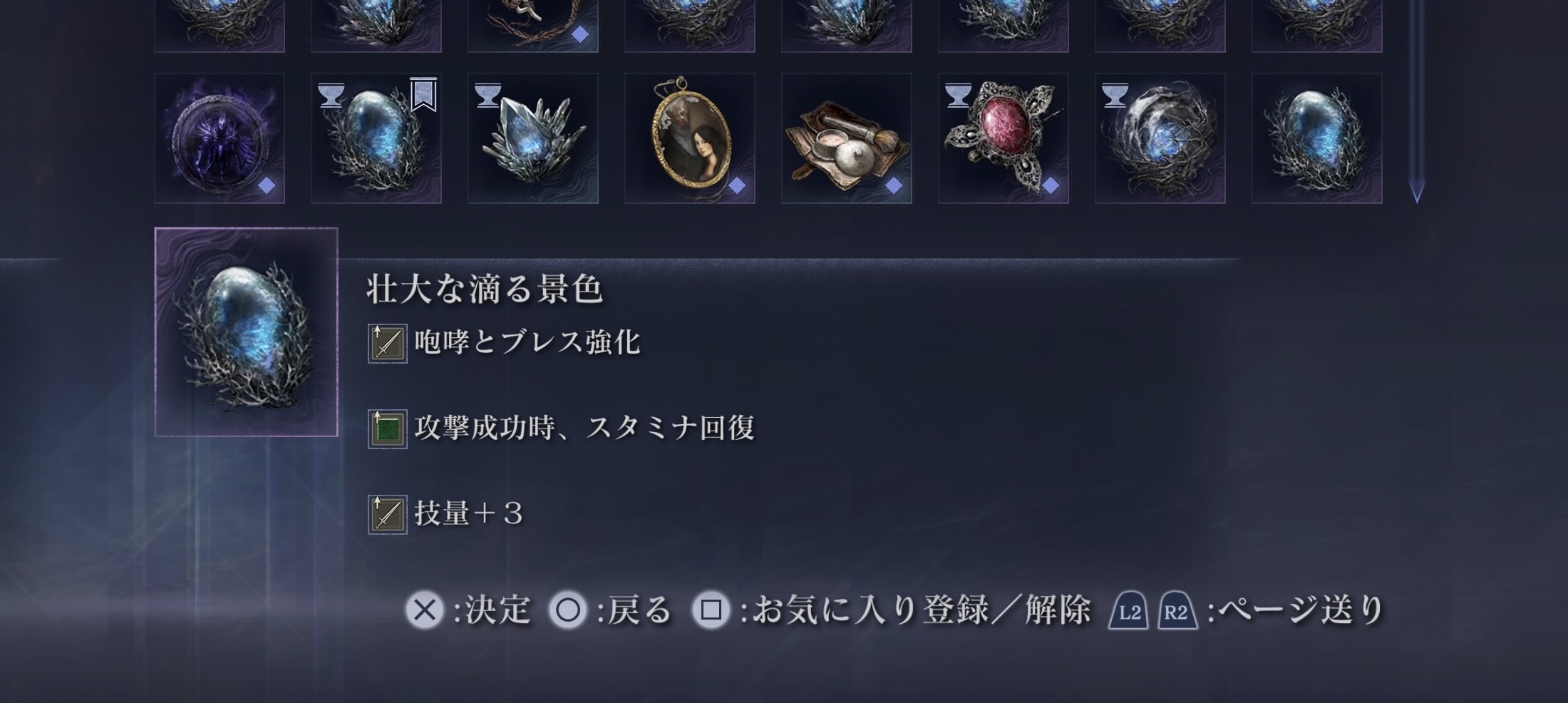Choose the blue crystal cluster relic
1568x703 pixels.
[x=533, y=138]
